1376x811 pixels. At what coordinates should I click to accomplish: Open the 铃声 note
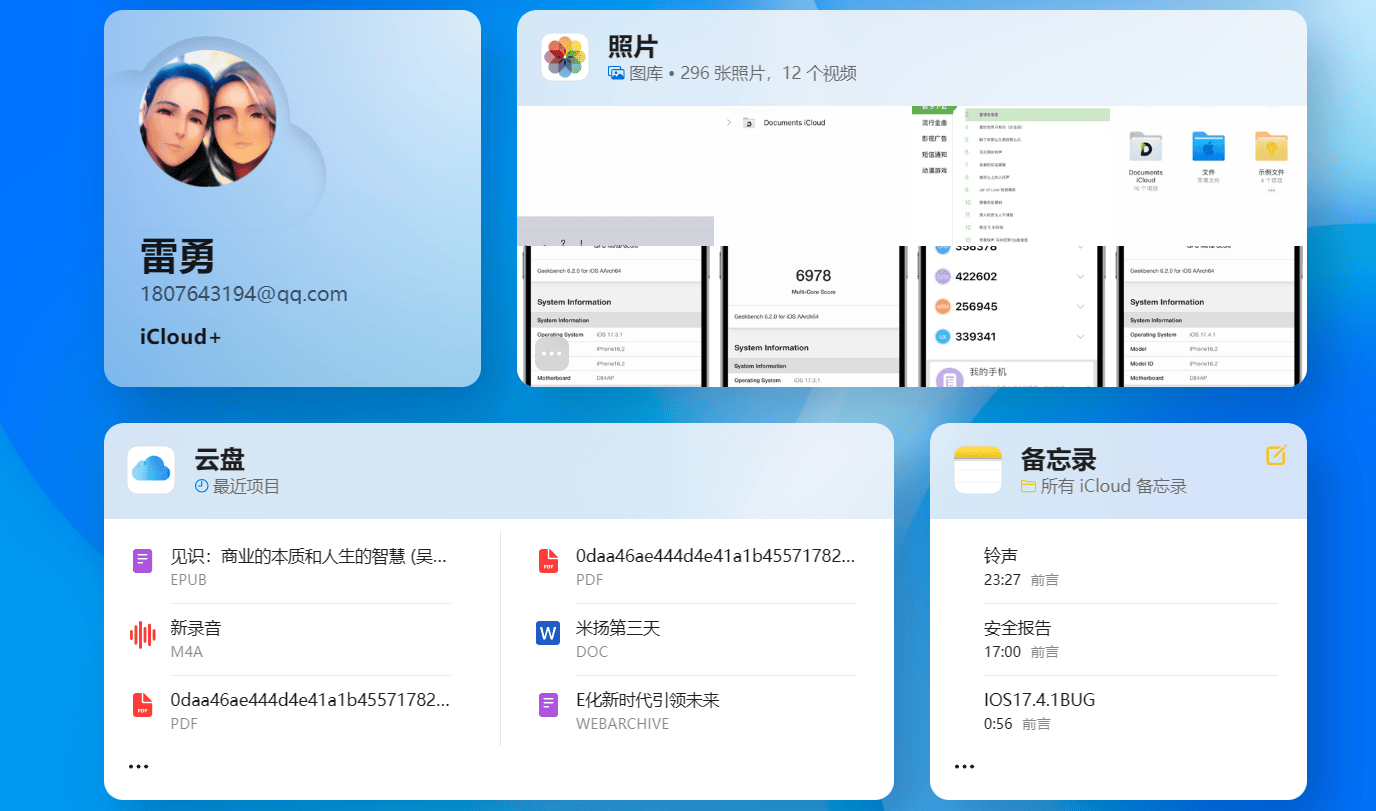tap(1131, 567)
